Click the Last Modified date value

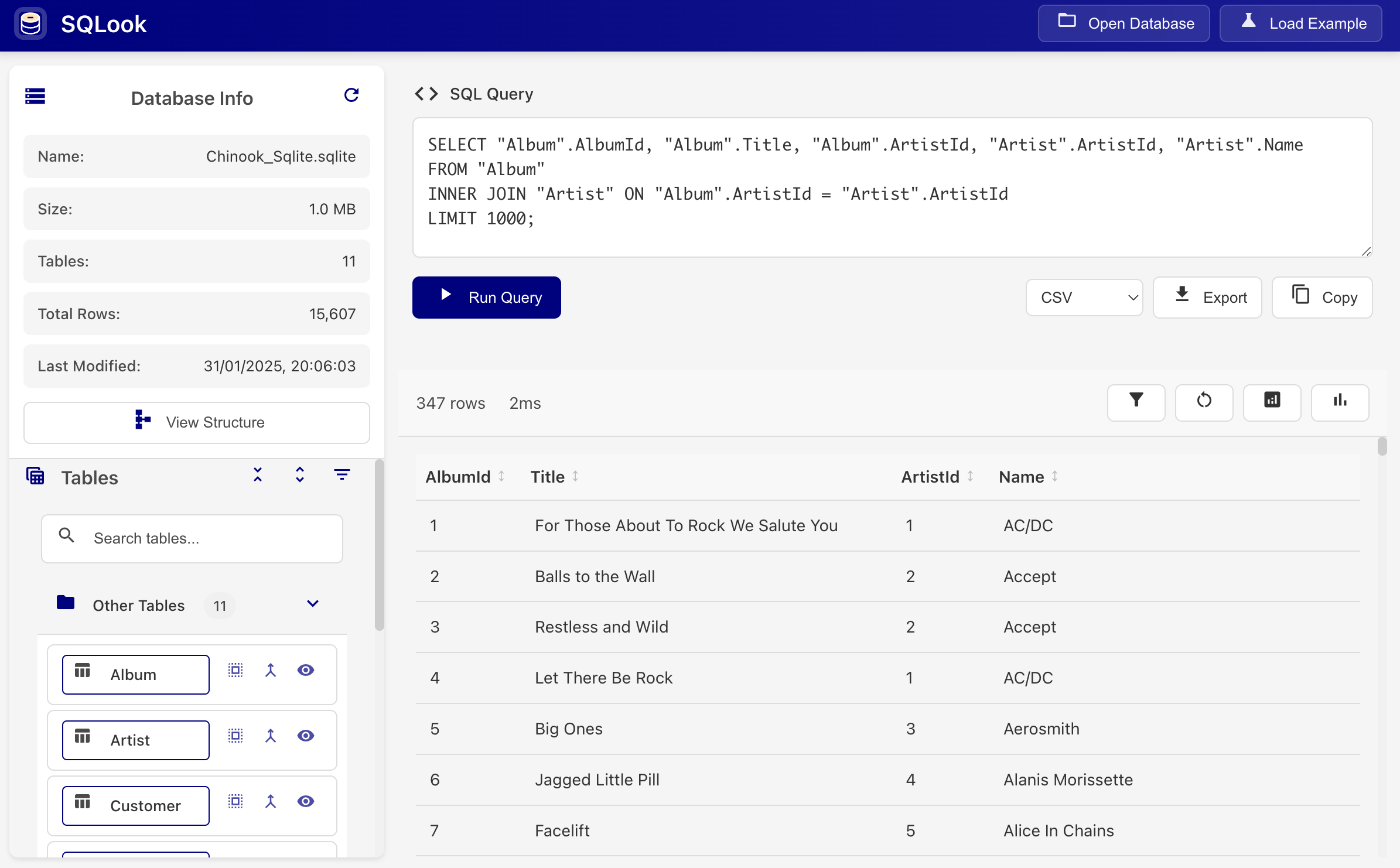[279, 366]
